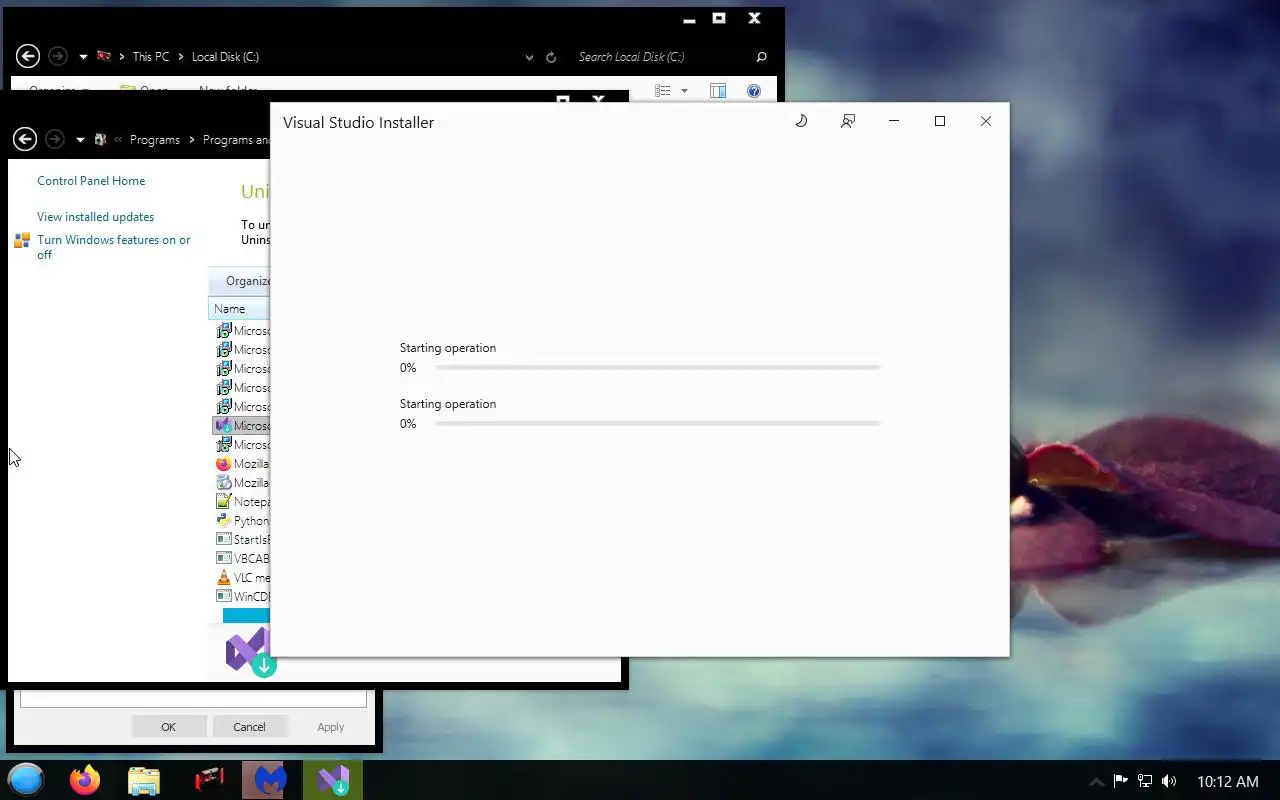The image size is (1280, 800).
Task: Open recent locations dropdown in Programs window
Action: tap(80, 140)
